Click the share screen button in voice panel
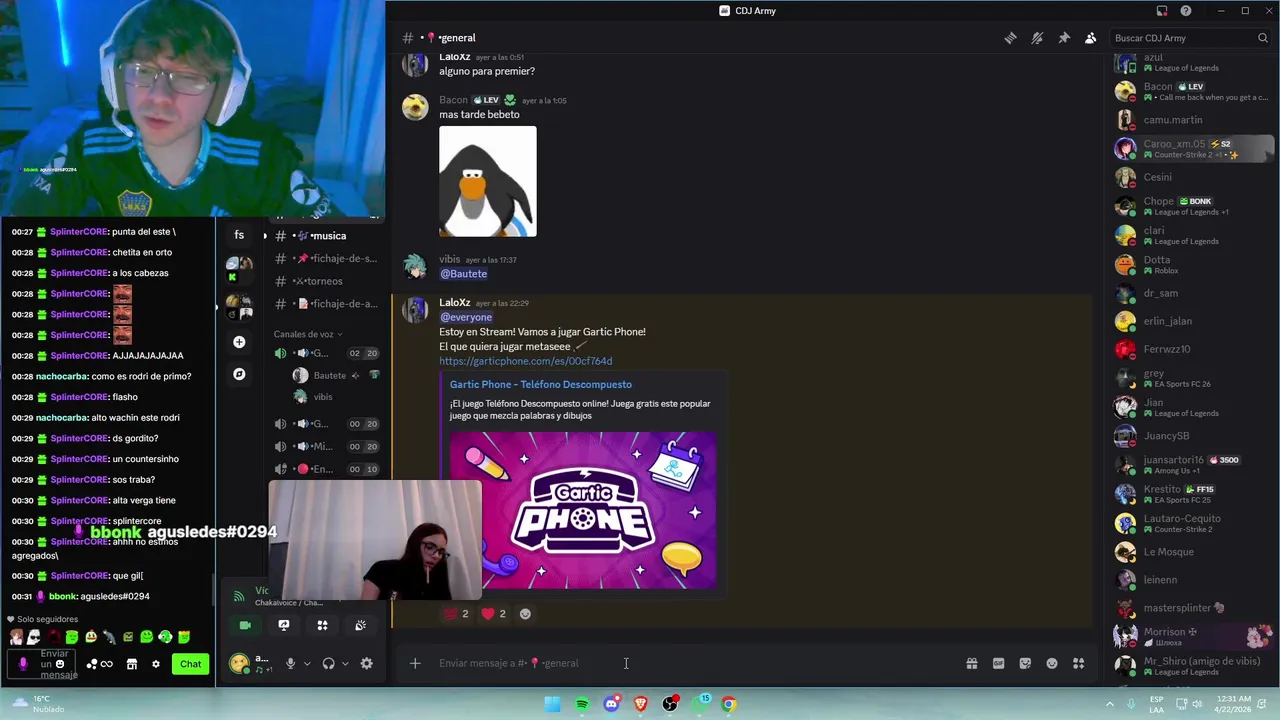 (284, 625)
